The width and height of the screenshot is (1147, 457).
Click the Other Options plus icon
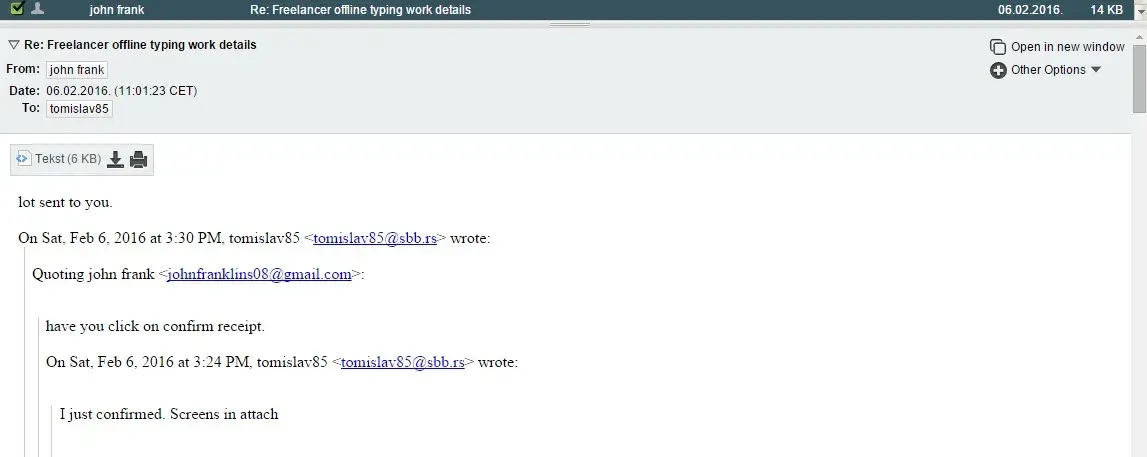click(998, 70)
